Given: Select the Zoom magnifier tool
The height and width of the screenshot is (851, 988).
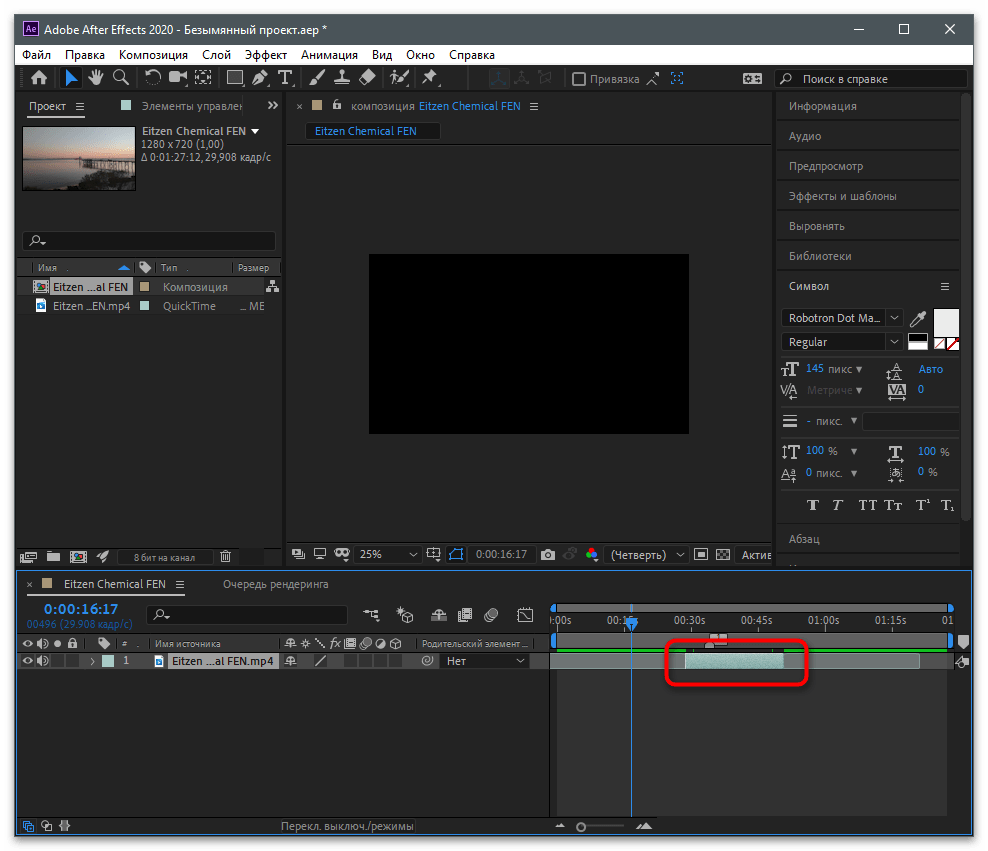Looking at the screenshot, I should point(120,78).
